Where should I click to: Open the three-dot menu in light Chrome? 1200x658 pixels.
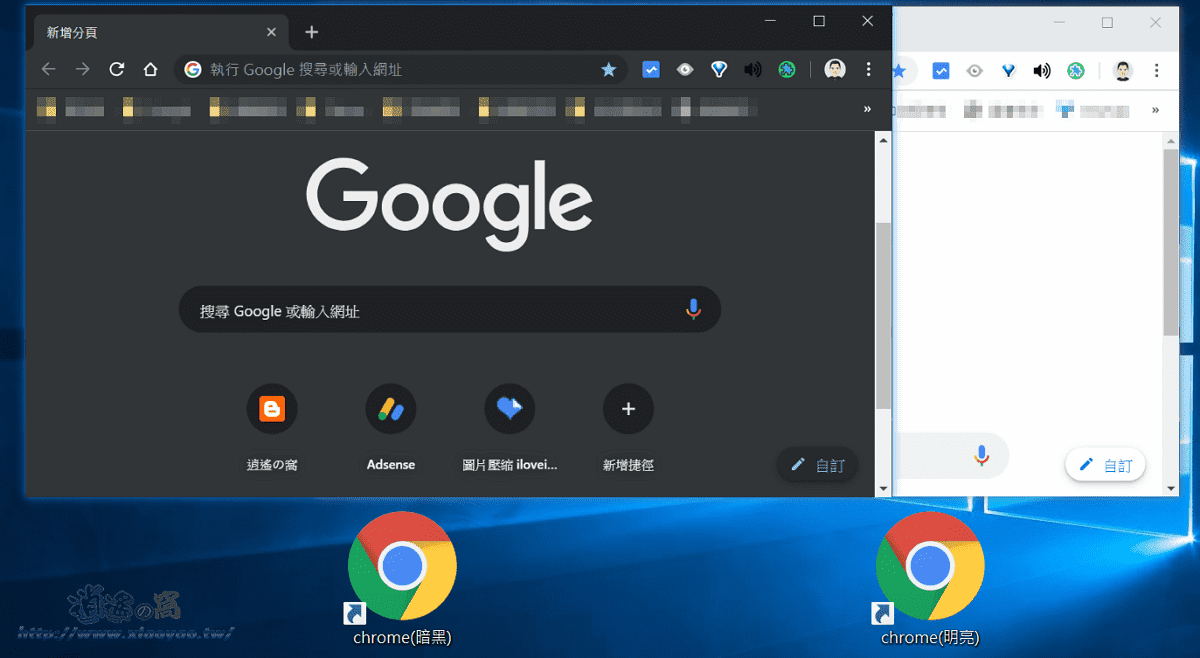pyautogui.click(x=1157, y=71)
